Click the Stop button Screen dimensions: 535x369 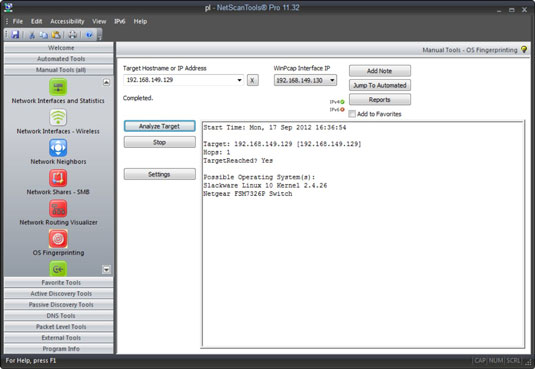click(x=160, y=142)
